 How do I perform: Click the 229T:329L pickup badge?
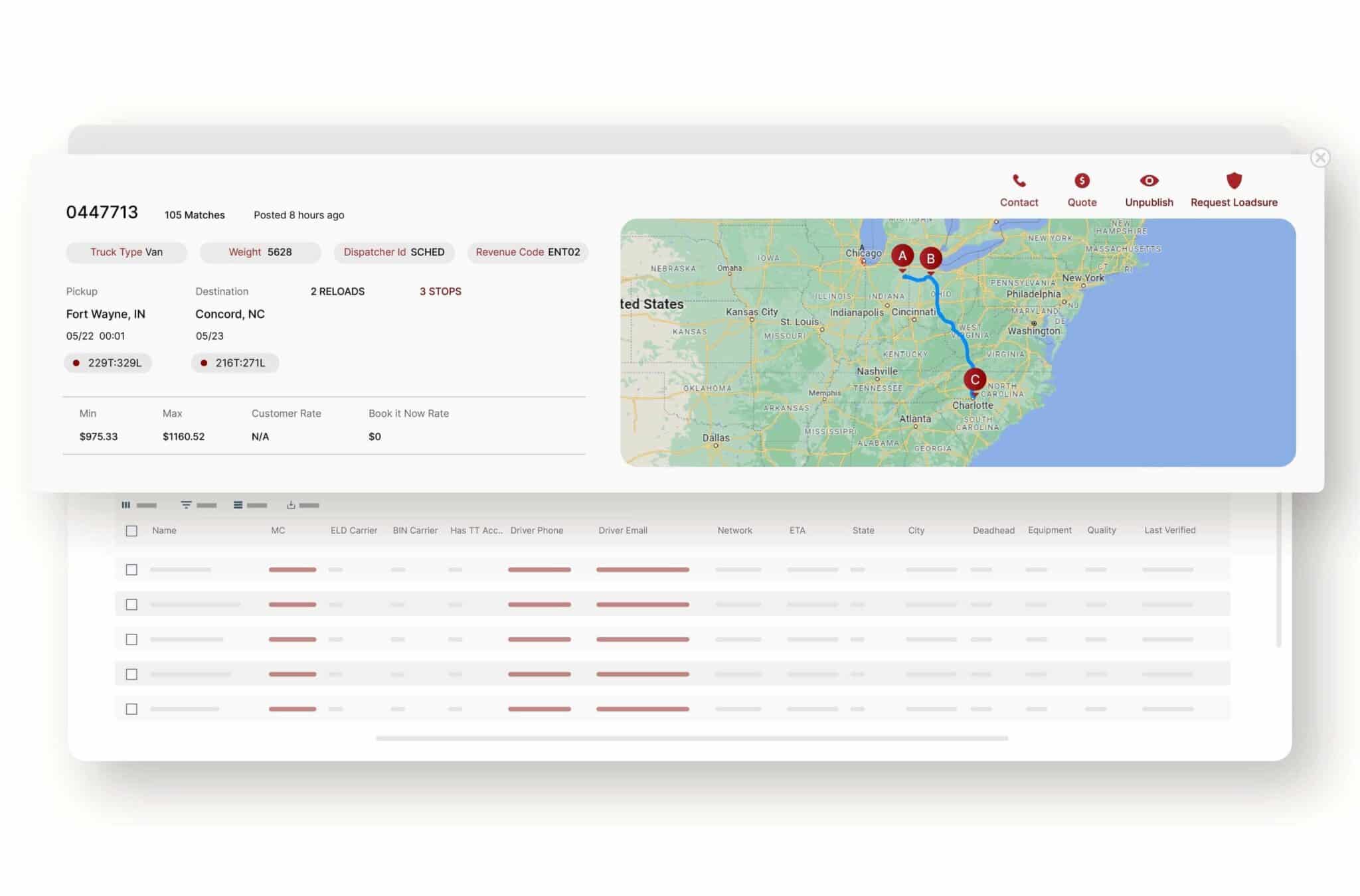[108, 362]
